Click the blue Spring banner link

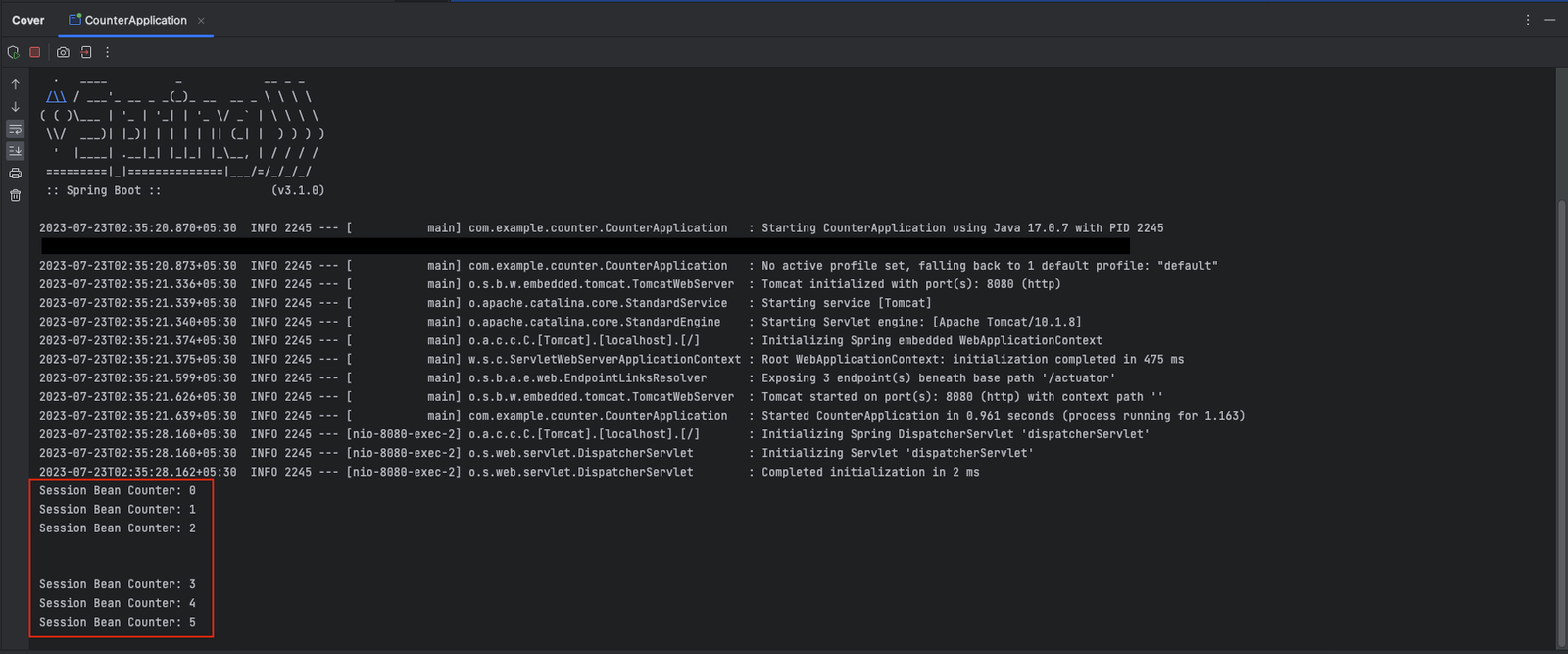click(x=56, y=97)
